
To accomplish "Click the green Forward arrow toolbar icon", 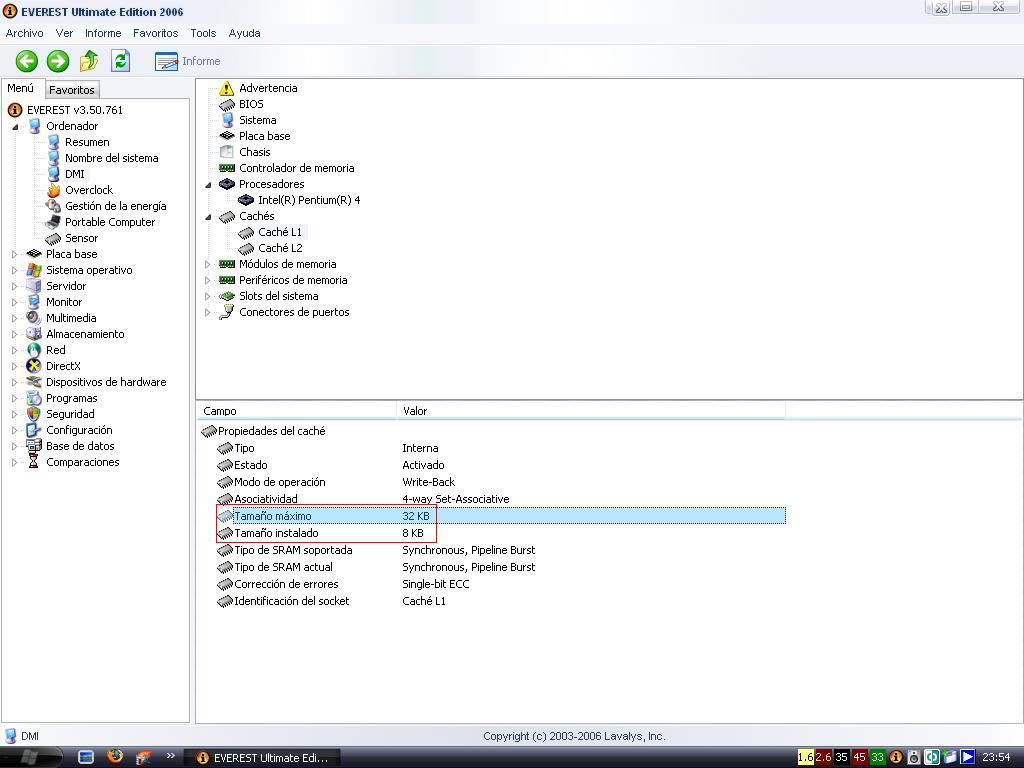I will 57,61.
